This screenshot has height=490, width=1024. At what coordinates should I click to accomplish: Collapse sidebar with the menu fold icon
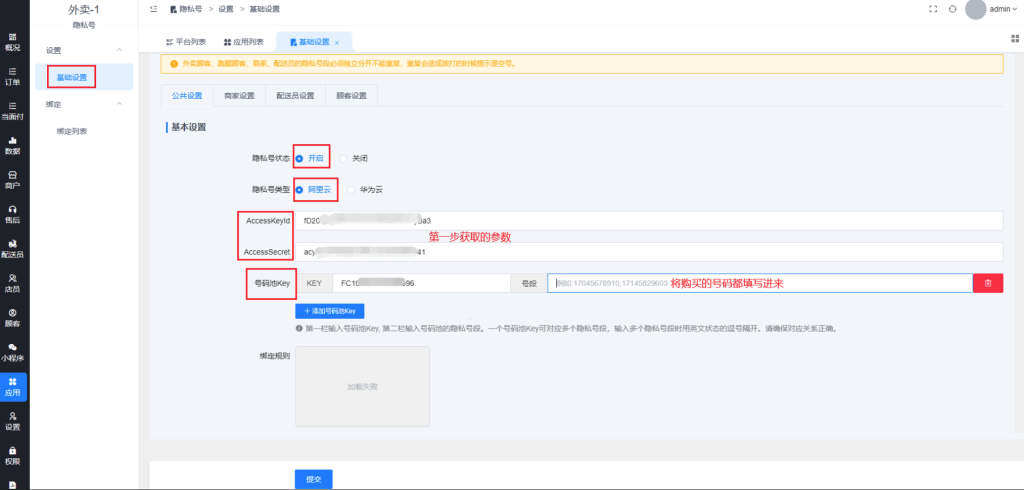(x=153, y=9)
